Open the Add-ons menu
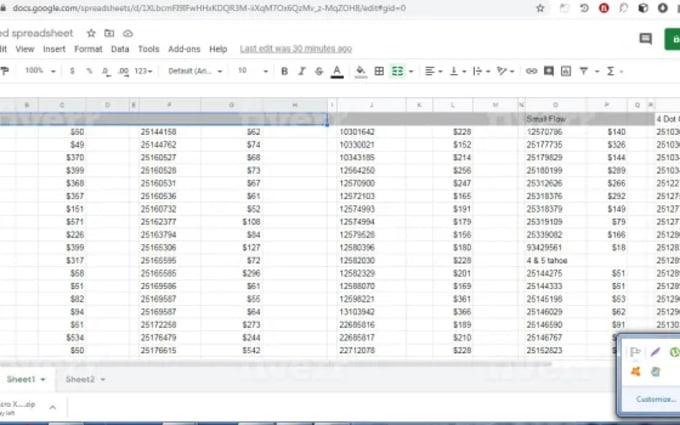Image resolution: width=680 pixels, height=425 pixels. tap(184, 49)
